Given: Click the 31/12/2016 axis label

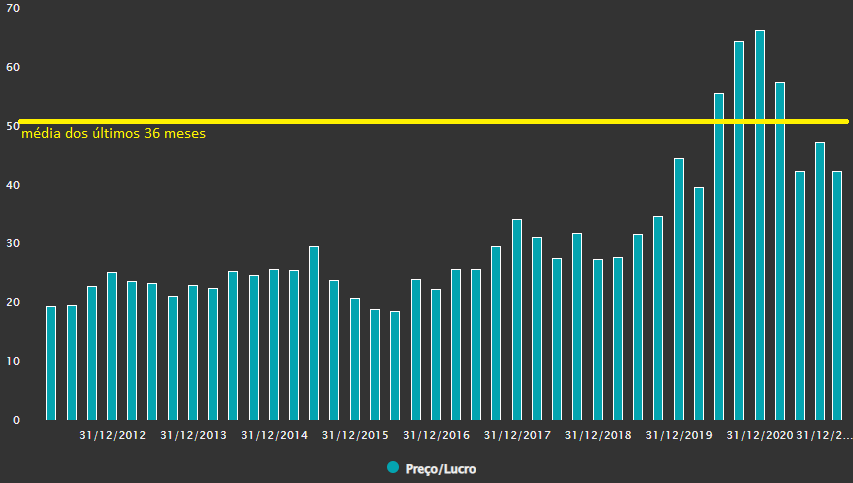Looking at the screenshot, I should 436,435.
